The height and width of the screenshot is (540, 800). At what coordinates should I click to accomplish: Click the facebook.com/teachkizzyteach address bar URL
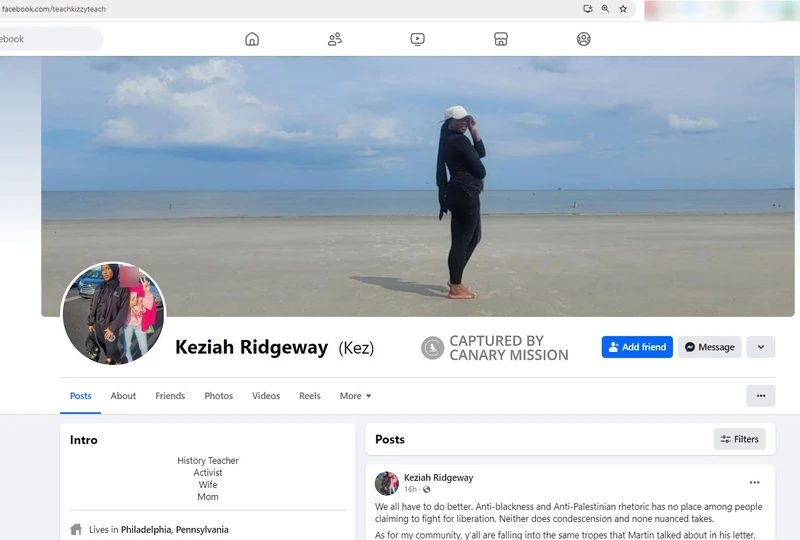[54, 9]
